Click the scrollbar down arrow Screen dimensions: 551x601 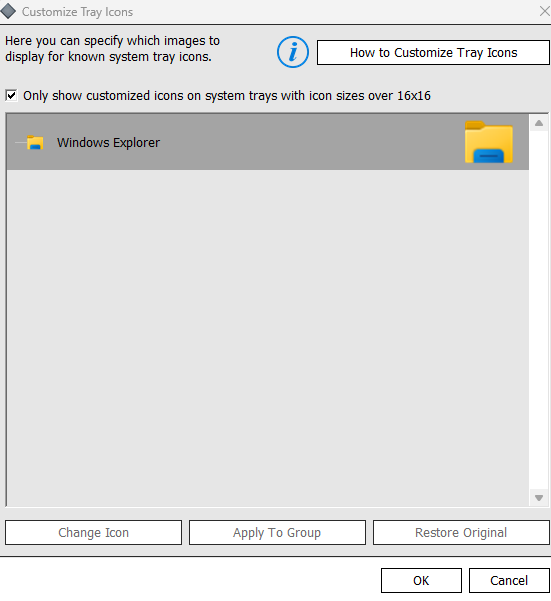point(539,498)
